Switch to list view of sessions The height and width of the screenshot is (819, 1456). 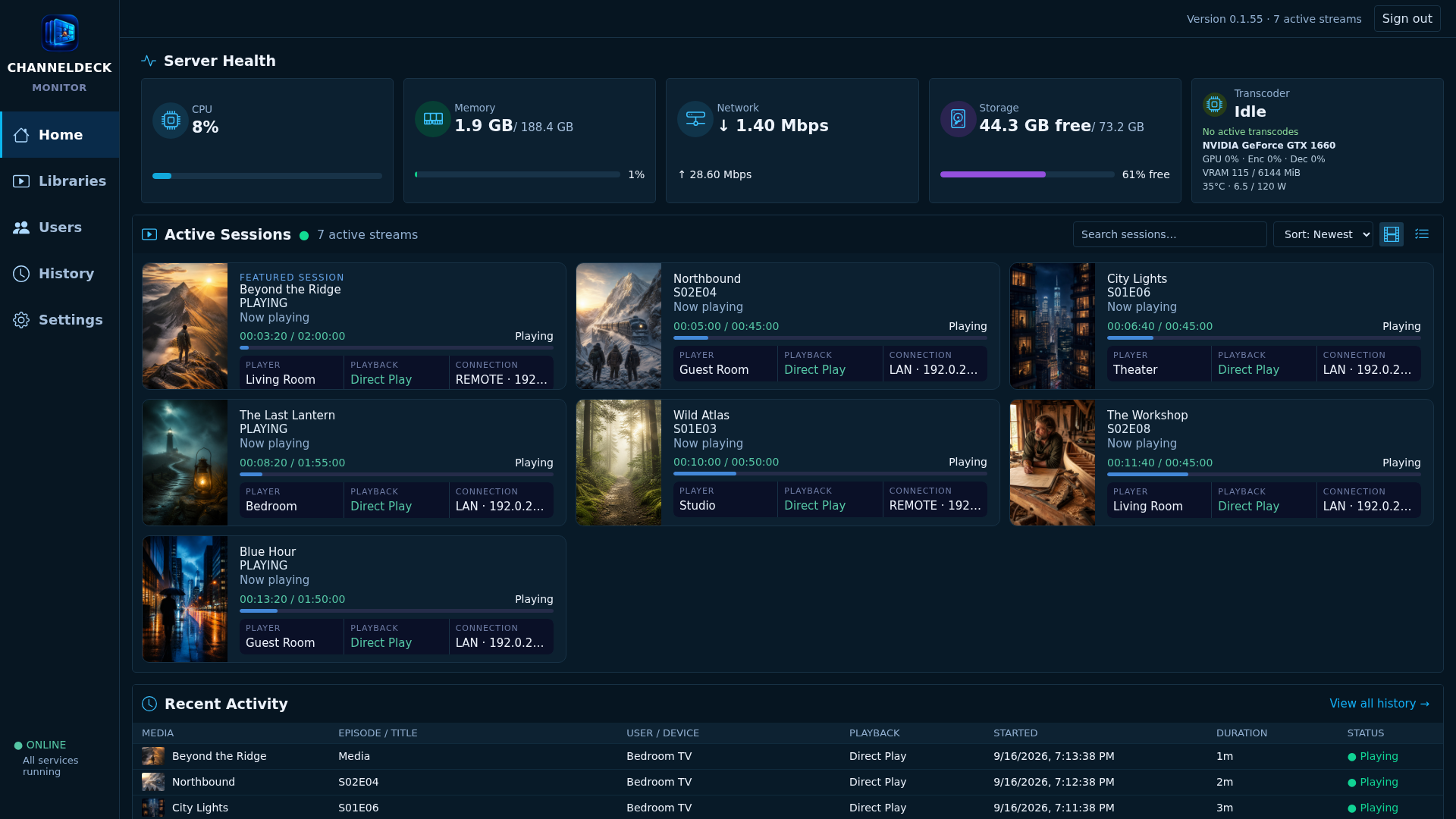[x=1422, y=234]
